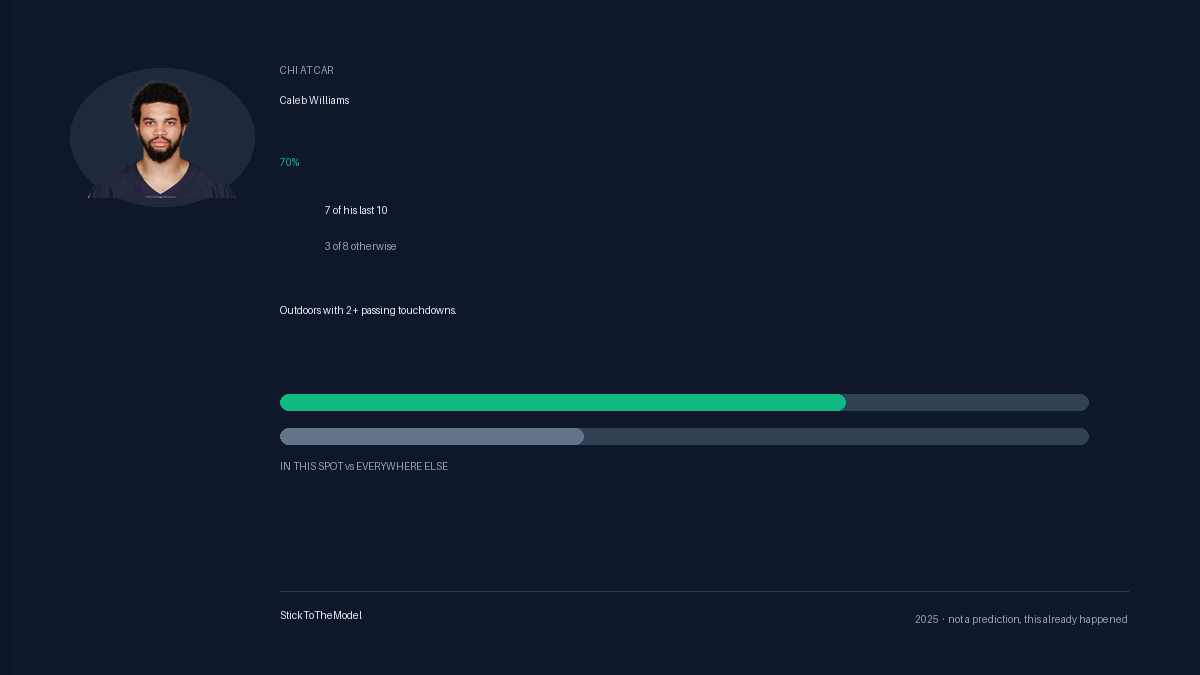Viewport: 1200px width, 675px height.
Task: Click 'IN THIS SPOT vs EVERYWHERE ELSE' caption
Action: pyautogui.click(x=364, y=467)
